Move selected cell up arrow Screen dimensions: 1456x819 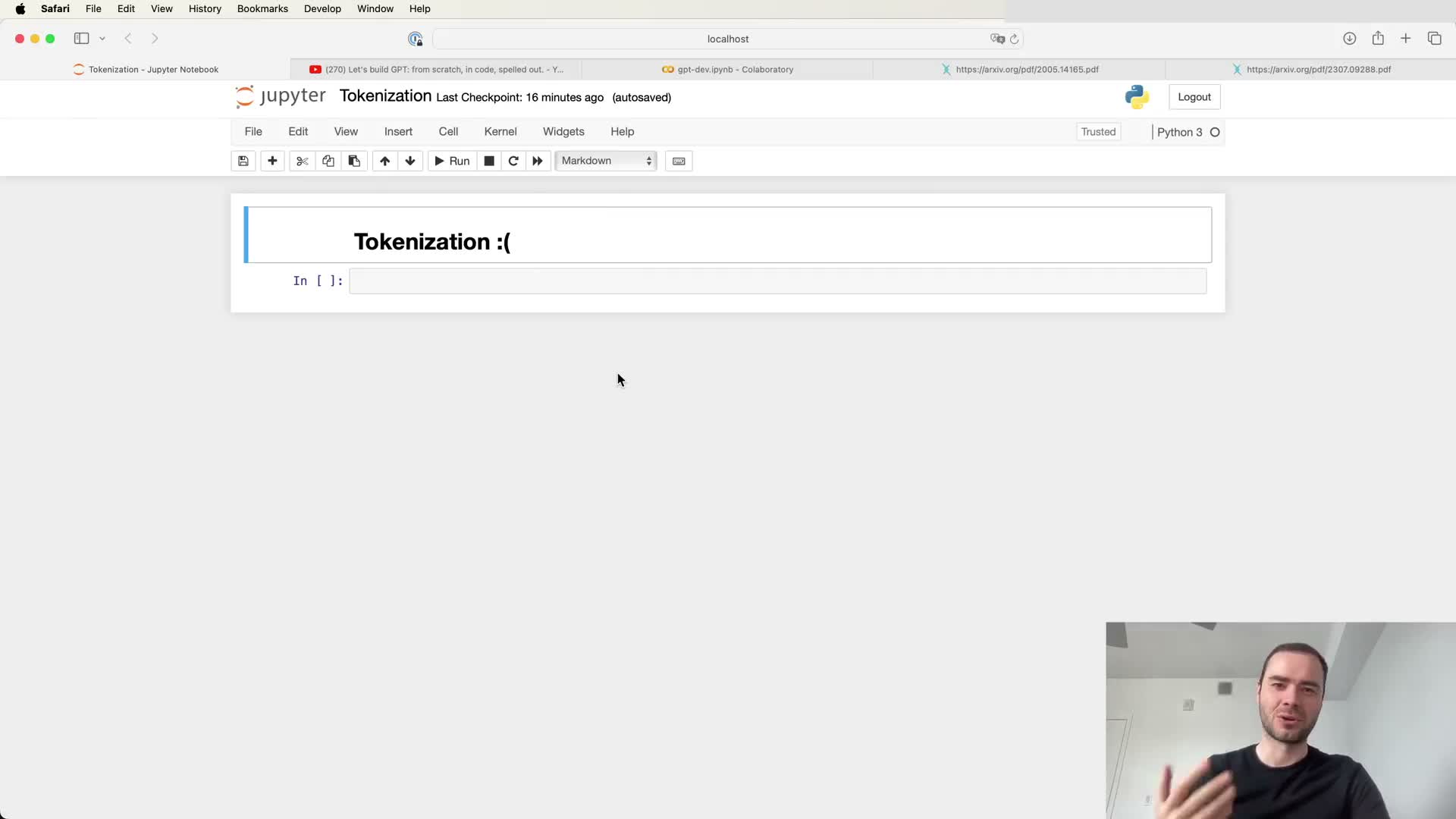384,161
